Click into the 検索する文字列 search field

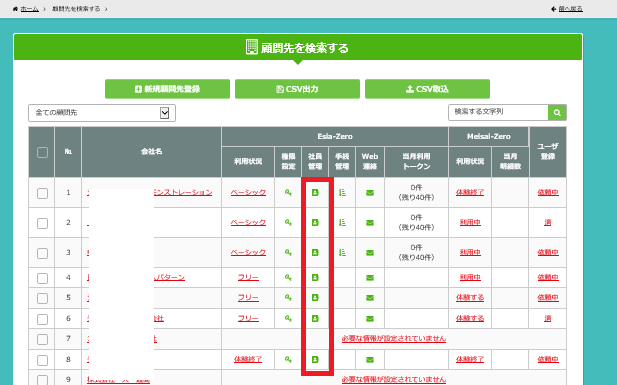[x=498, y=113]
